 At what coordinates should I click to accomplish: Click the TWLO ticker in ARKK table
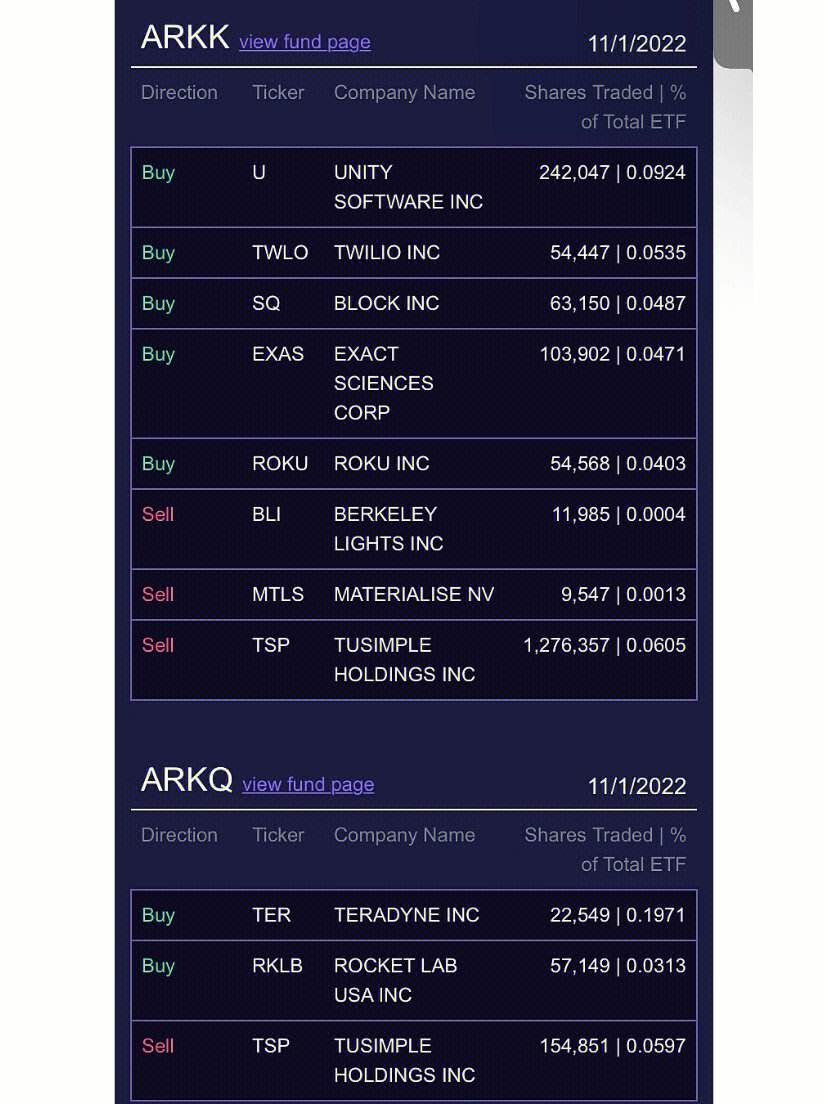point(280,253)
